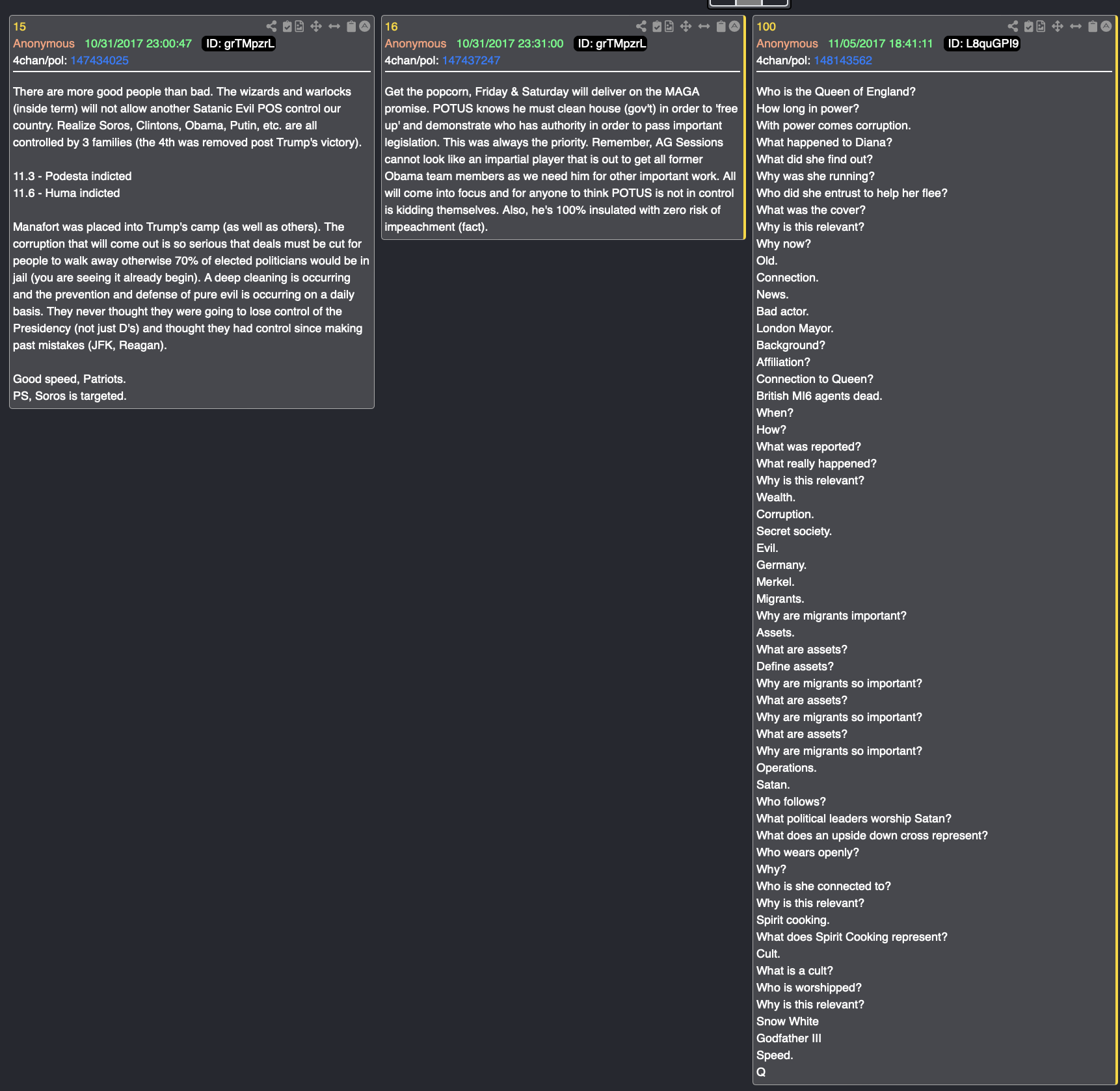Collapse post 16 with the circled chevron
This screenshot has height=1091, width=1120.
tap(734, 27)
